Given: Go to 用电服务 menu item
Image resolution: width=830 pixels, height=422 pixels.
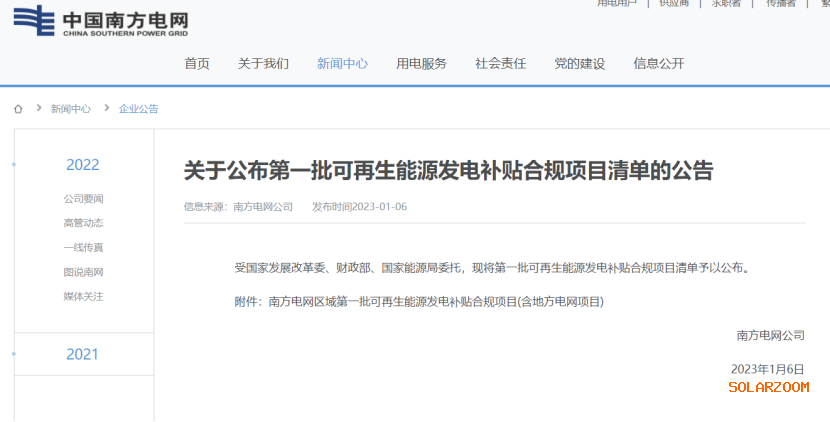Looking at the screenshot, I should click(421, 63).
